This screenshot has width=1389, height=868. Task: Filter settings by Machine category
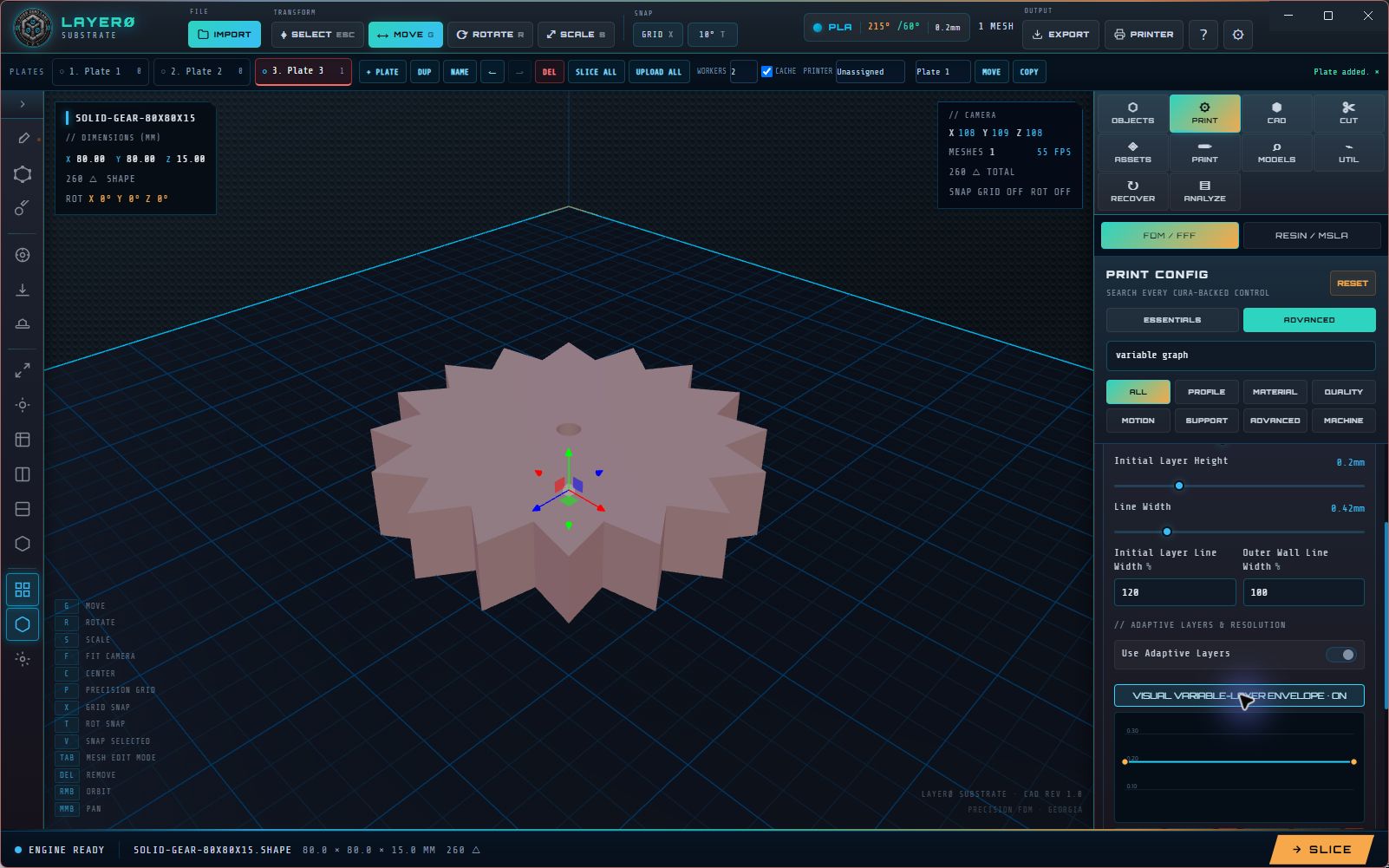click(1343, 421)
